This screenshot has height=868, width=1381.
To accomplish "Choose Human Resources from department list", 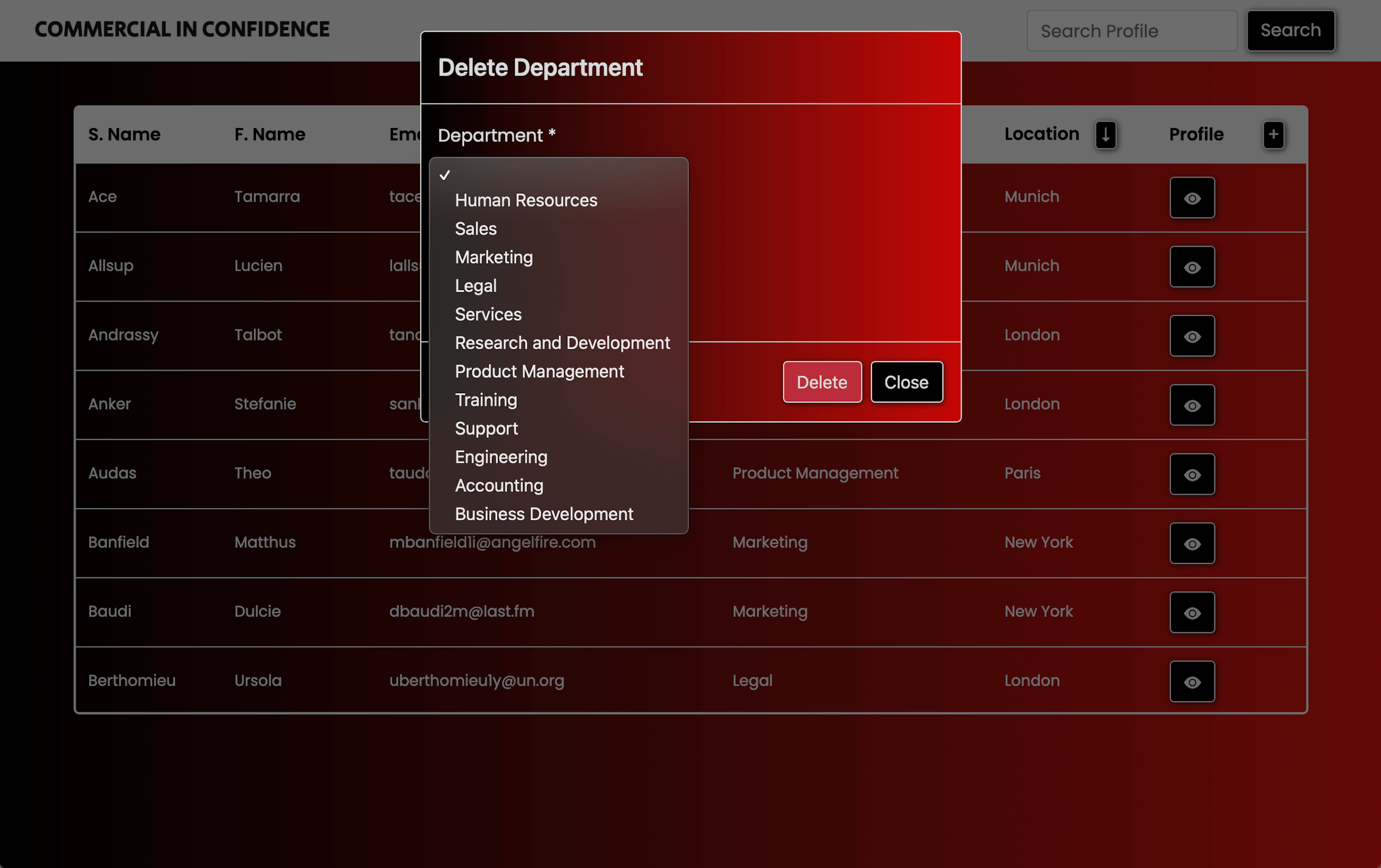I will [x=559, y=200].
